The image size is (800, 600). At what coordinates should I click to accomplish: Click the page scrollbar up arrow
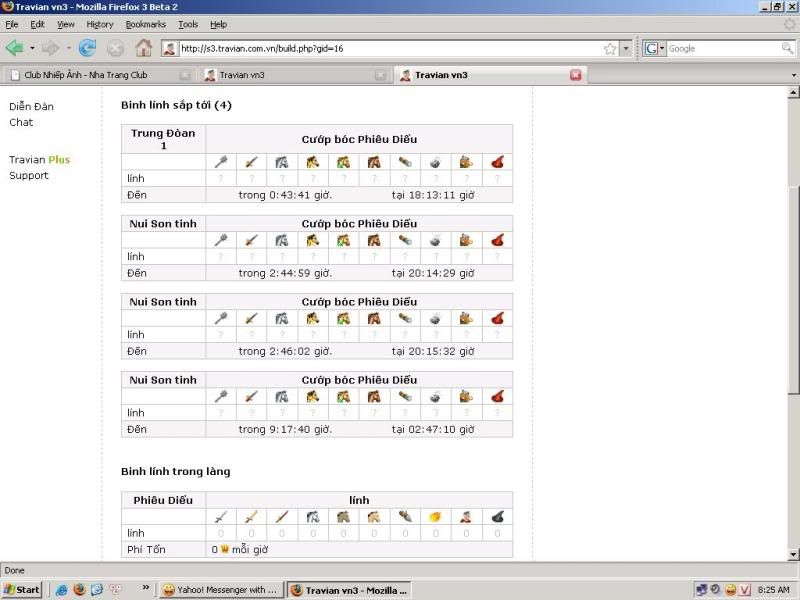(793, 92)
